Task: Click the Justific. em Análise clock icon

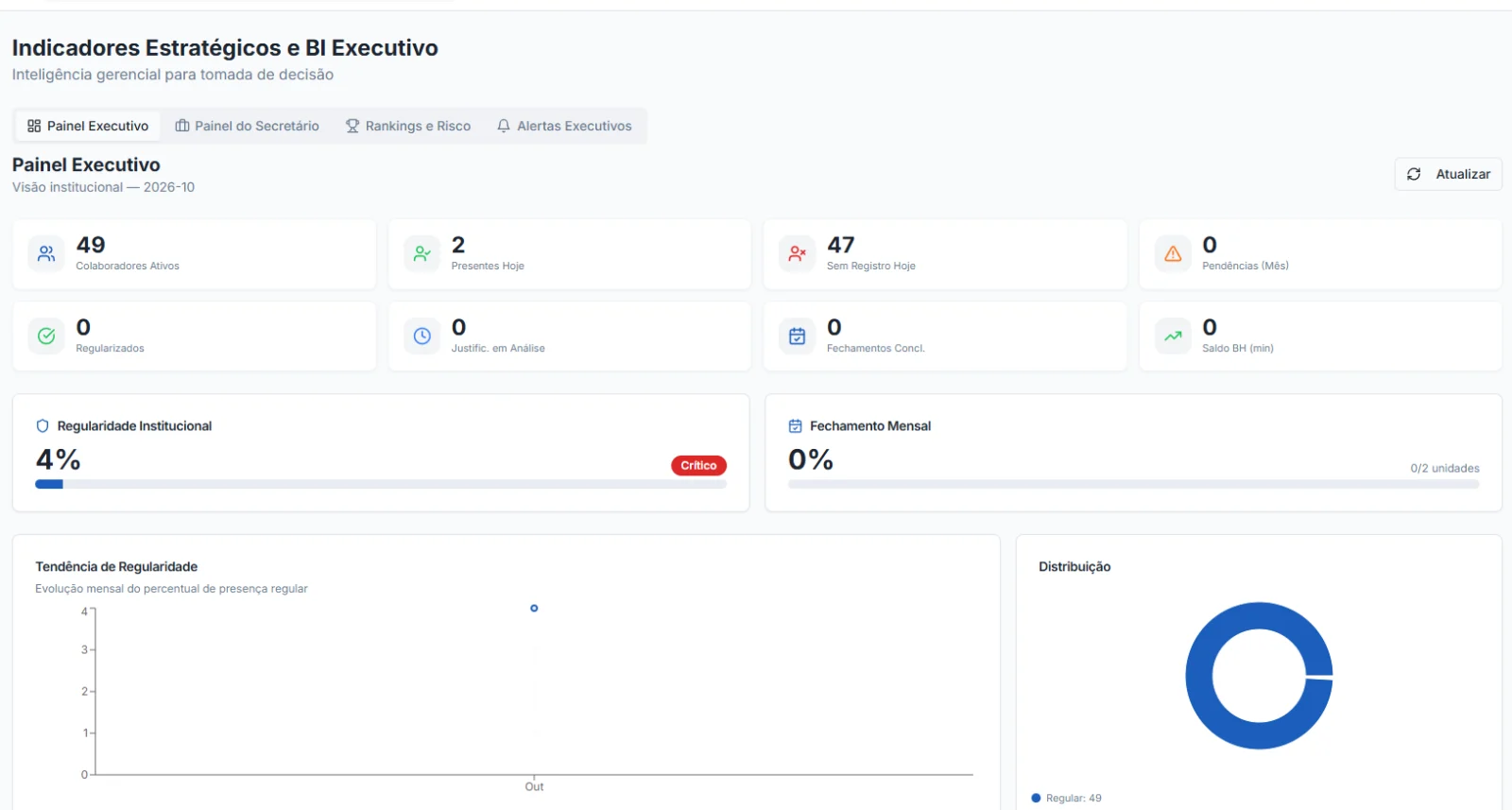Action: (x=421, y=336)
